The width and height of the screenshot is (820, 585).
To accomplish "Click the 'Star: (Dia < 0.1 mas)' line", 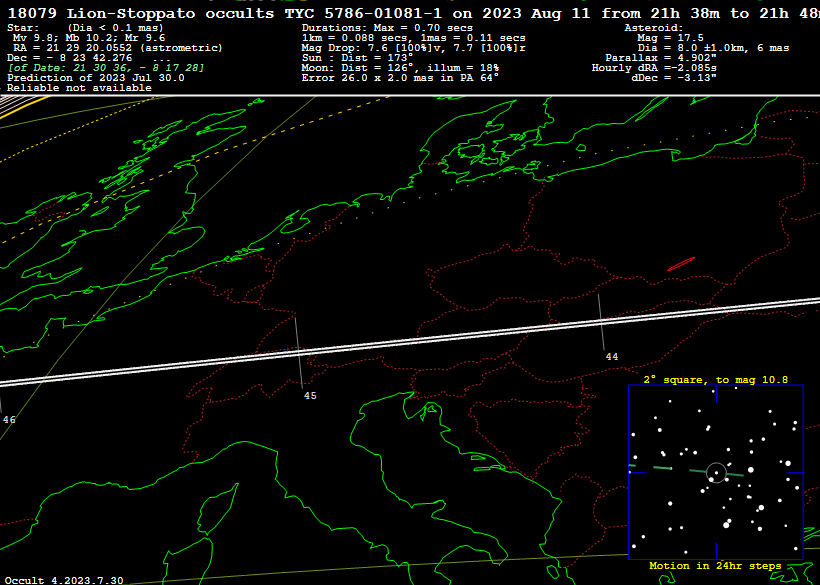I will [85, 28].
